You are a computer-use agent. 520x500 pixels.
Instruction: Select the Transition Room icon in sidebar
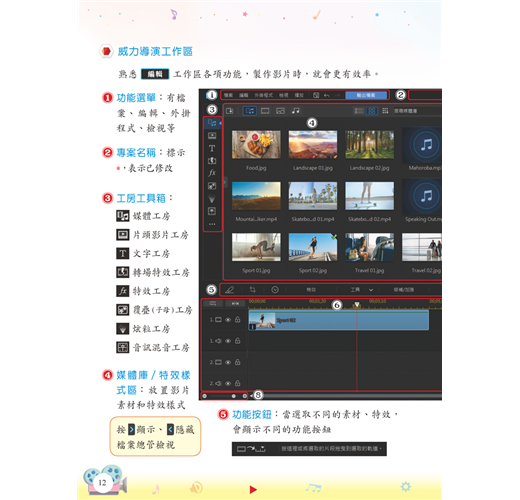(x=212, y=161)
